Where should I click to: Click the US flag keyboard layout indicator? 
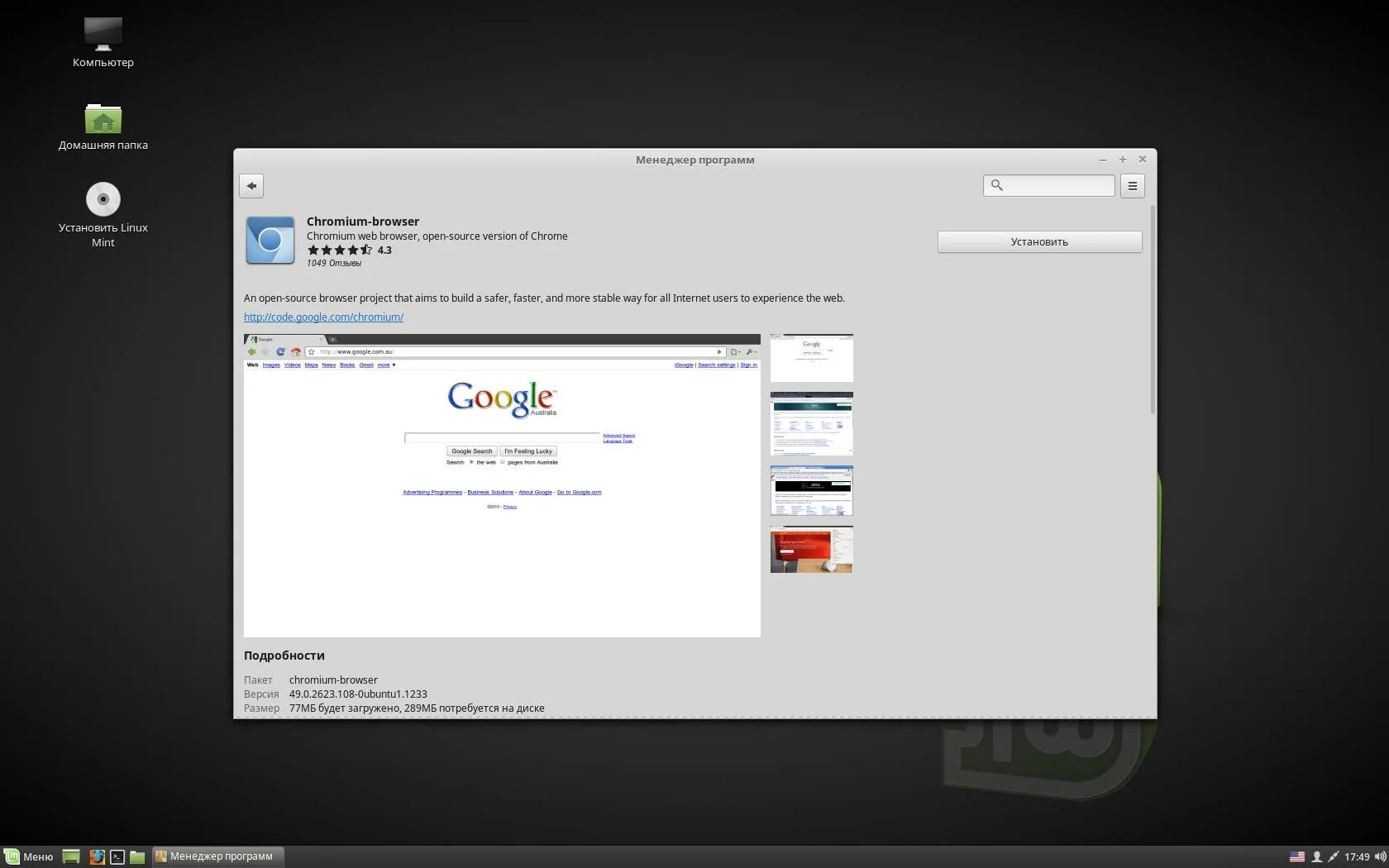click(1297, 856)
